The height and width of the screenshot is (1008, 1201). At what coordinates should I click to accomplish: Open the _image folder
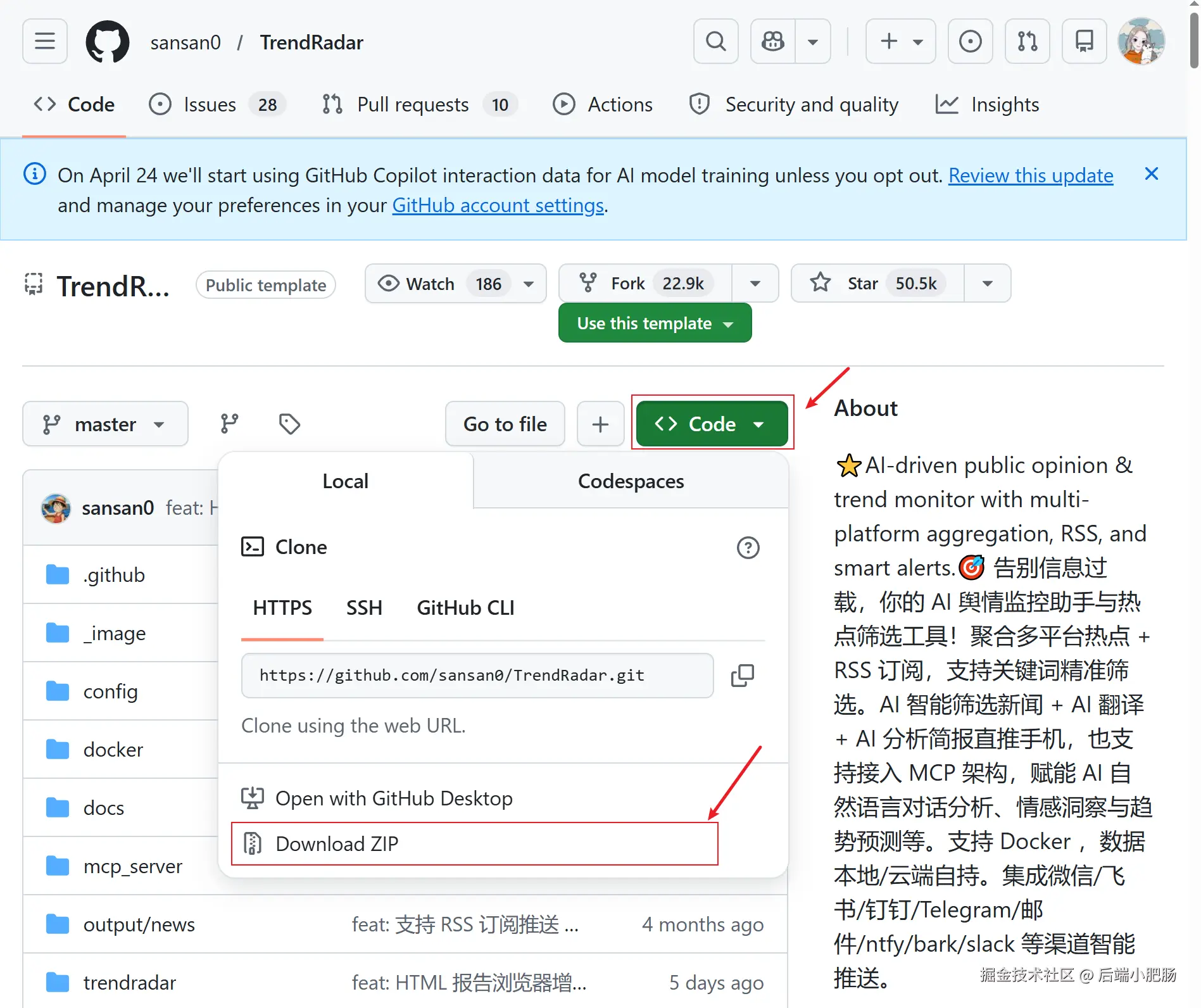(115, 633)
